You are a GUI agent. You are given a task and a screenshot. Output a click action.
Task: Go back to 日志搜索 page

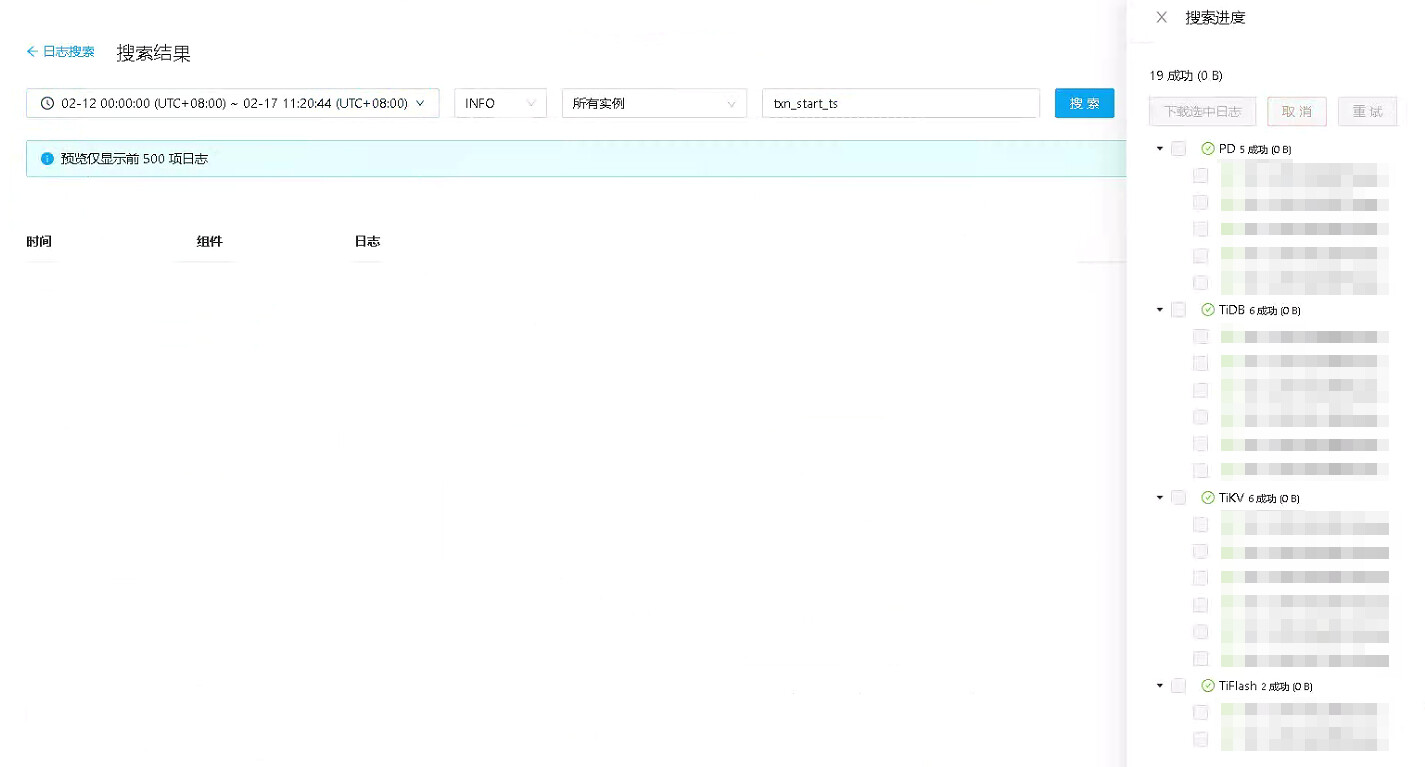(x=60, y=52)
